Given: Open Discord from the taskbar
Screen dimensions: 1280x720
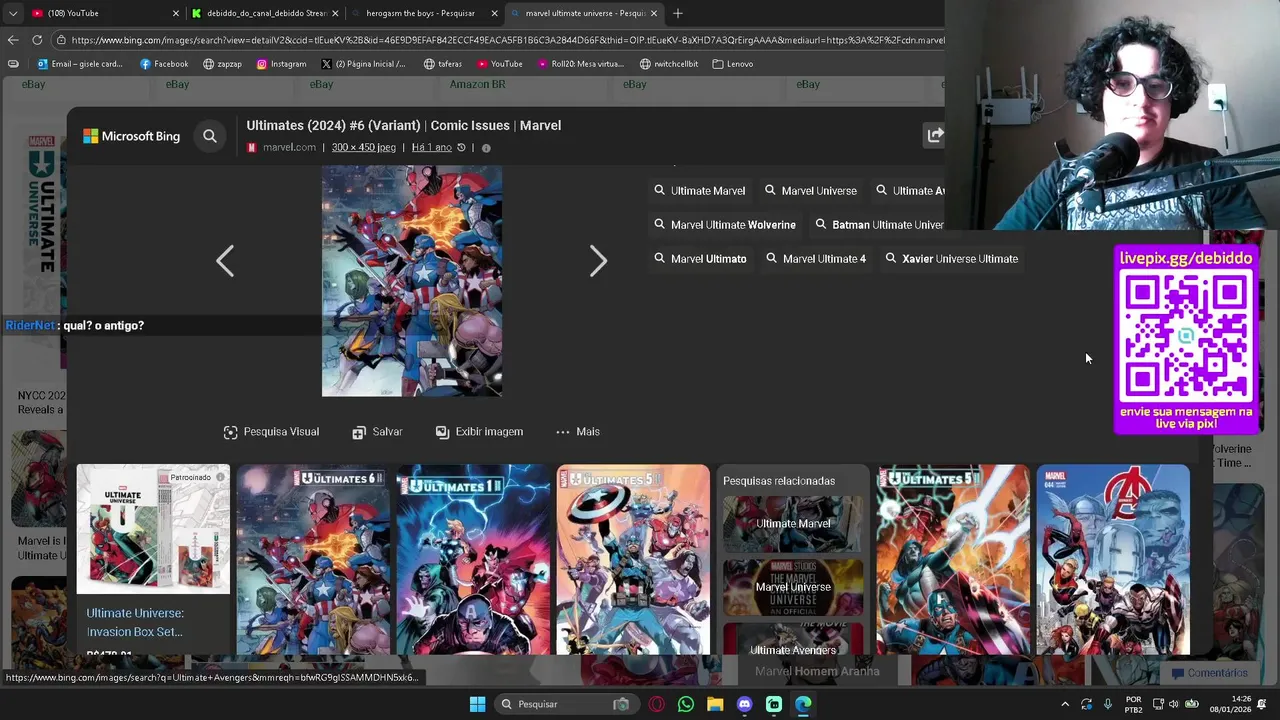Looking at the screenshot, I should (x=744, y=704).
